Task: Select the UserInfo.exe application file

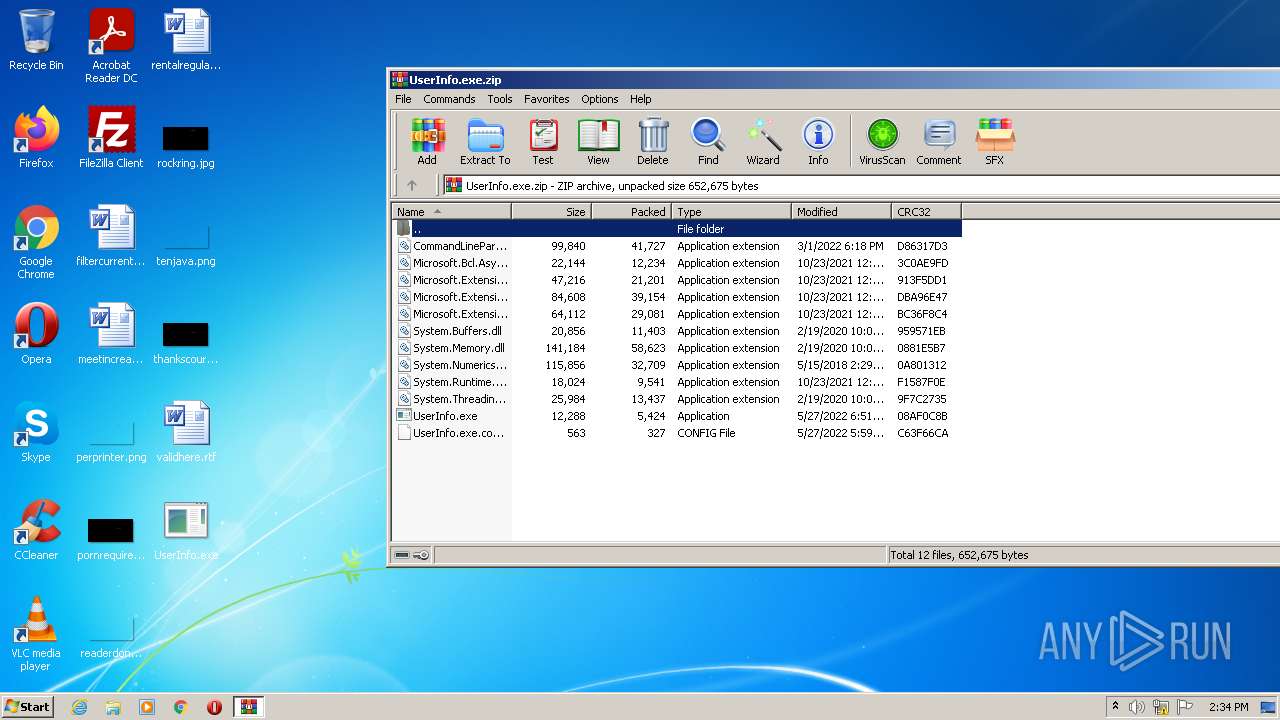Action: 676,416
